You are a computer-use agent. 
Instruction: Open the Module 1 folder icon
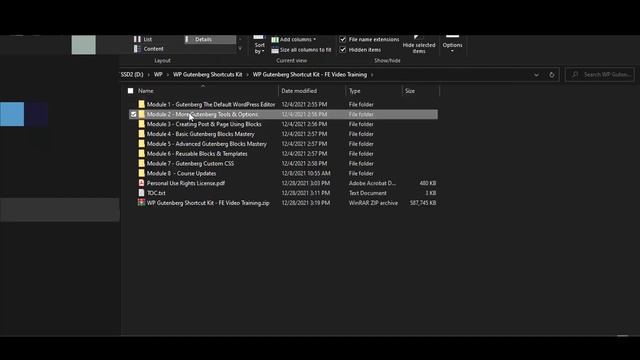(141, 104)
